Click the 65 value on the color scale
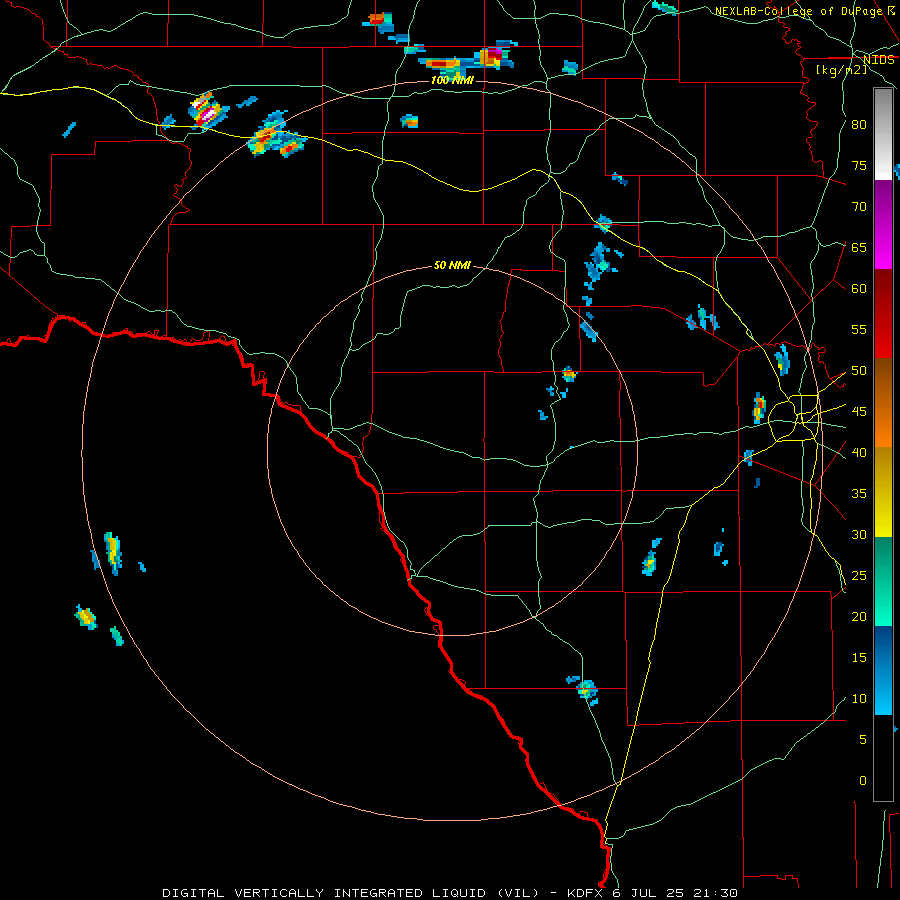 [859, 248]
